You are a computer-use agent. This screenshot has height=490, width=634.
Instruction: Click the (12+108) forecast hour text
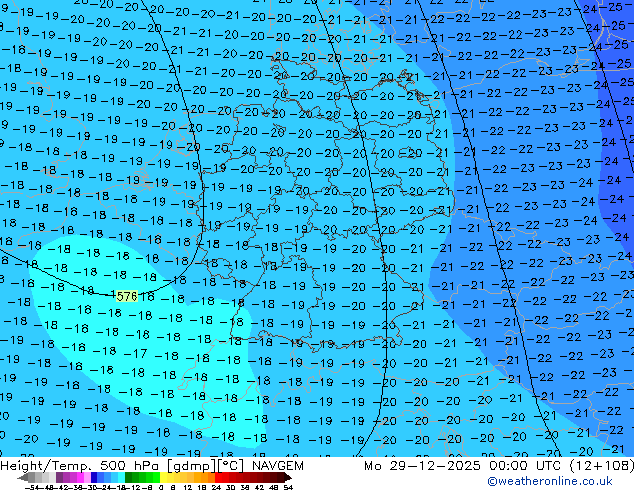pyautogui.click(x=601, y=466)
